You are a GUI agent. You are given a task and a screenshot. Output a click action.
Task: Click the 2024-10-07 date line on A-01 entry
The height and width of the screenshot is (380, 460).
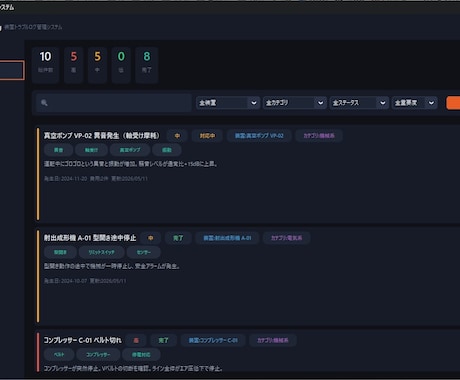click(85, 281)
